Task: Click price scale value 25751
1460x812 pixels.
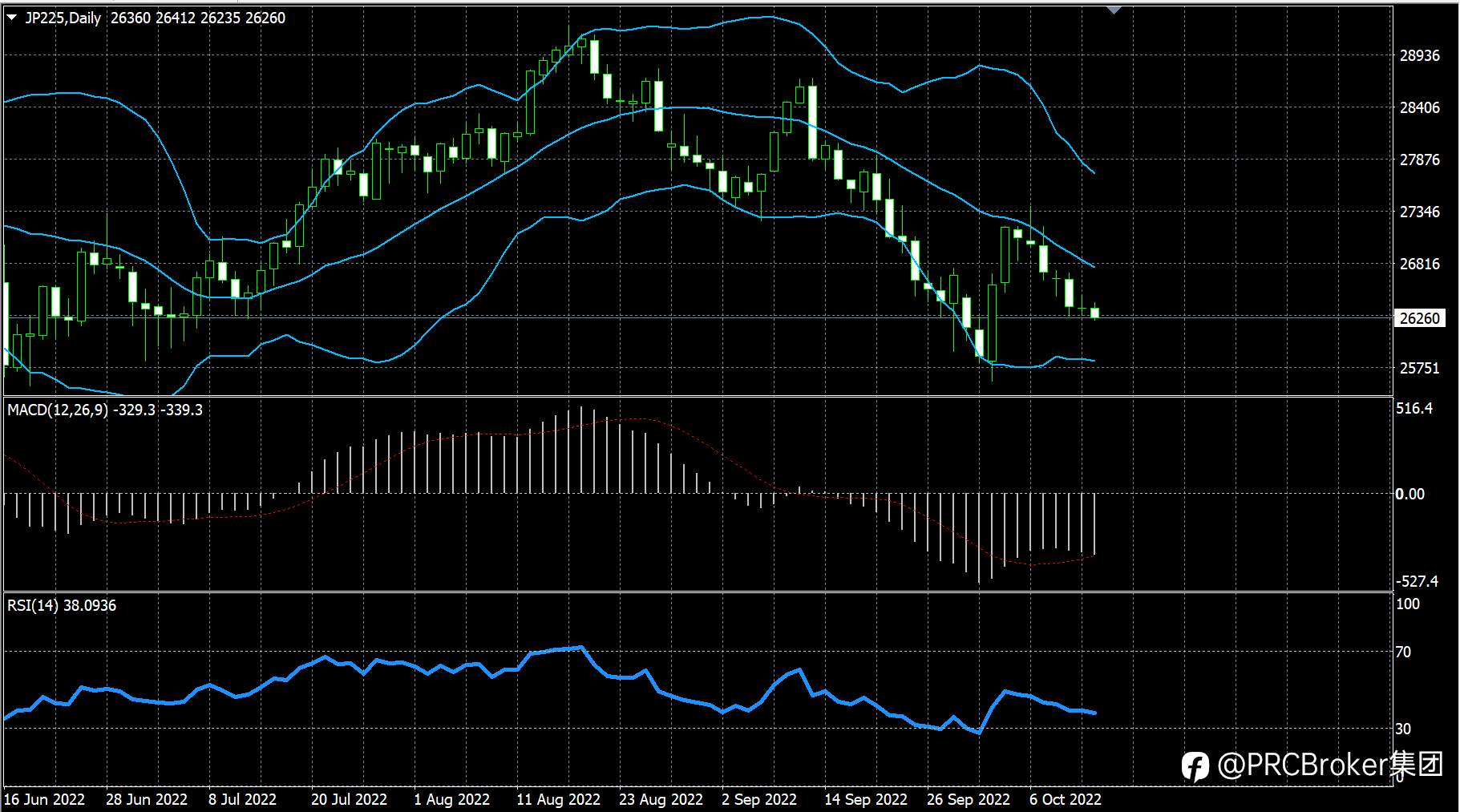Action: coord(1419,368)
